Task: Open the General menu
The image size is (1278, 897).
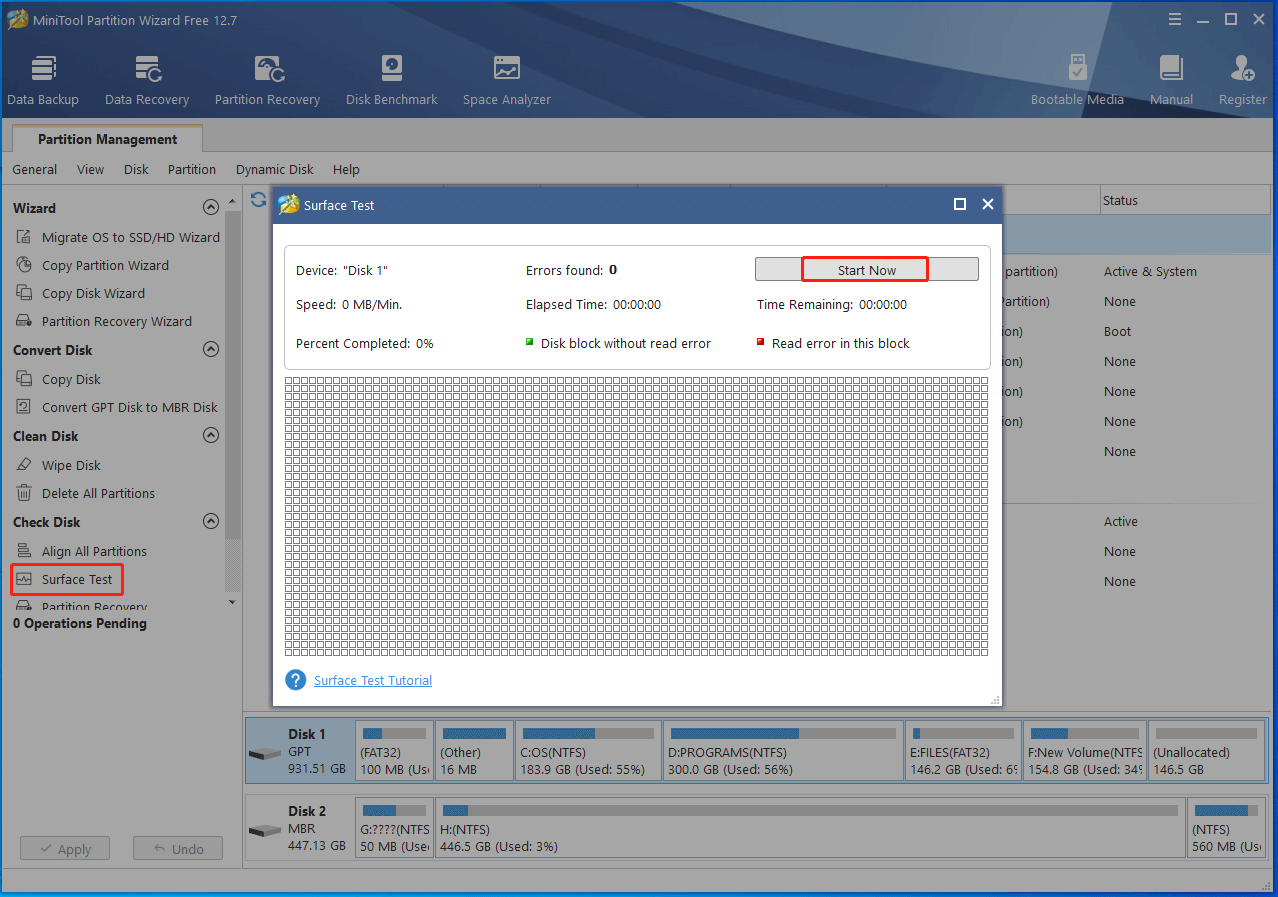Action: (x=34, y=169)
